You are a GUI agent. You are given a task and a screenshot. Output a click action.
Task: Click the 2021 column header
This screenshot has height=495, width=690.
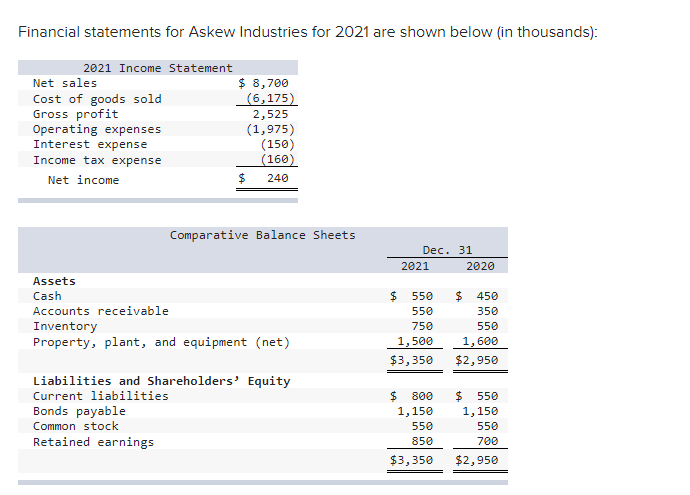[x=415, y=266]
